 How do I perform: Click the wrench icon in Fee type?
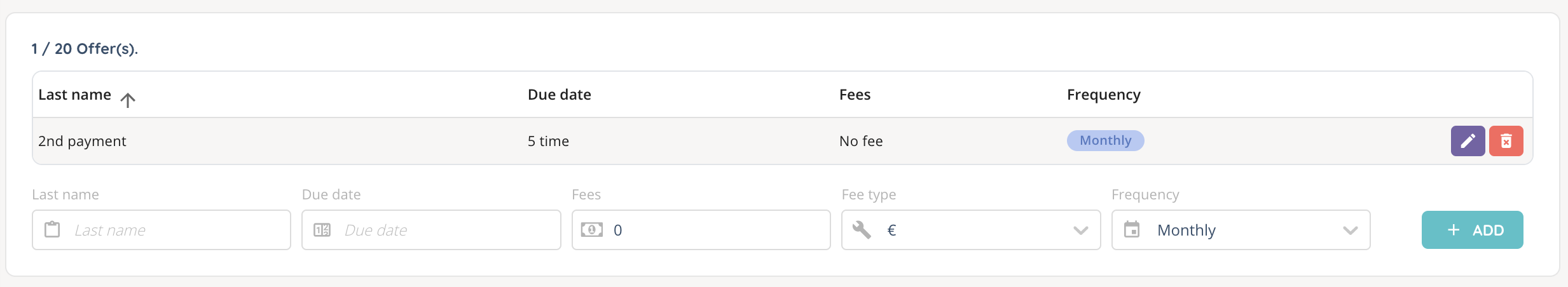(862, 230)
